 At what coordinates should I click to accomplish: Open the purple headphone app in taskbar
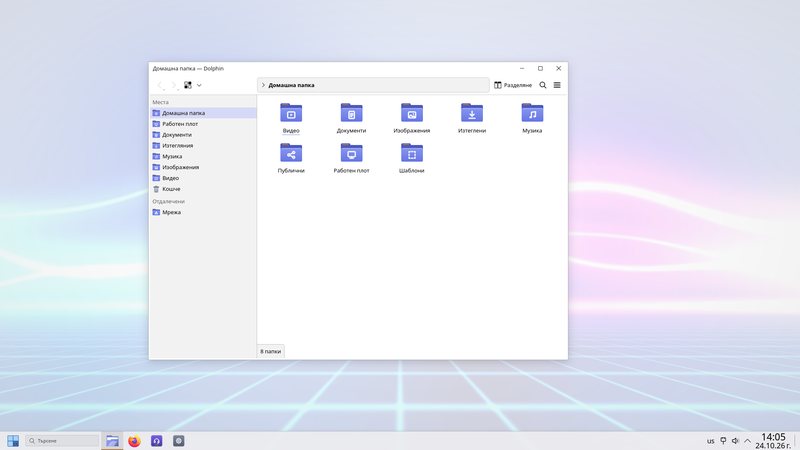[157, 441]
